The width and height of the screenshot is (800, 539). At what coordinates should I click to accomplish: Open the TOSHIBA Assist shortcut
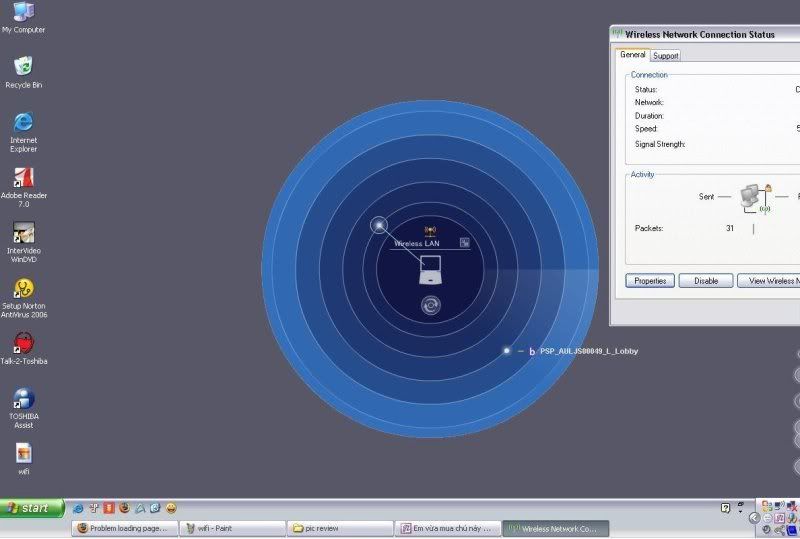click(23, 399)
